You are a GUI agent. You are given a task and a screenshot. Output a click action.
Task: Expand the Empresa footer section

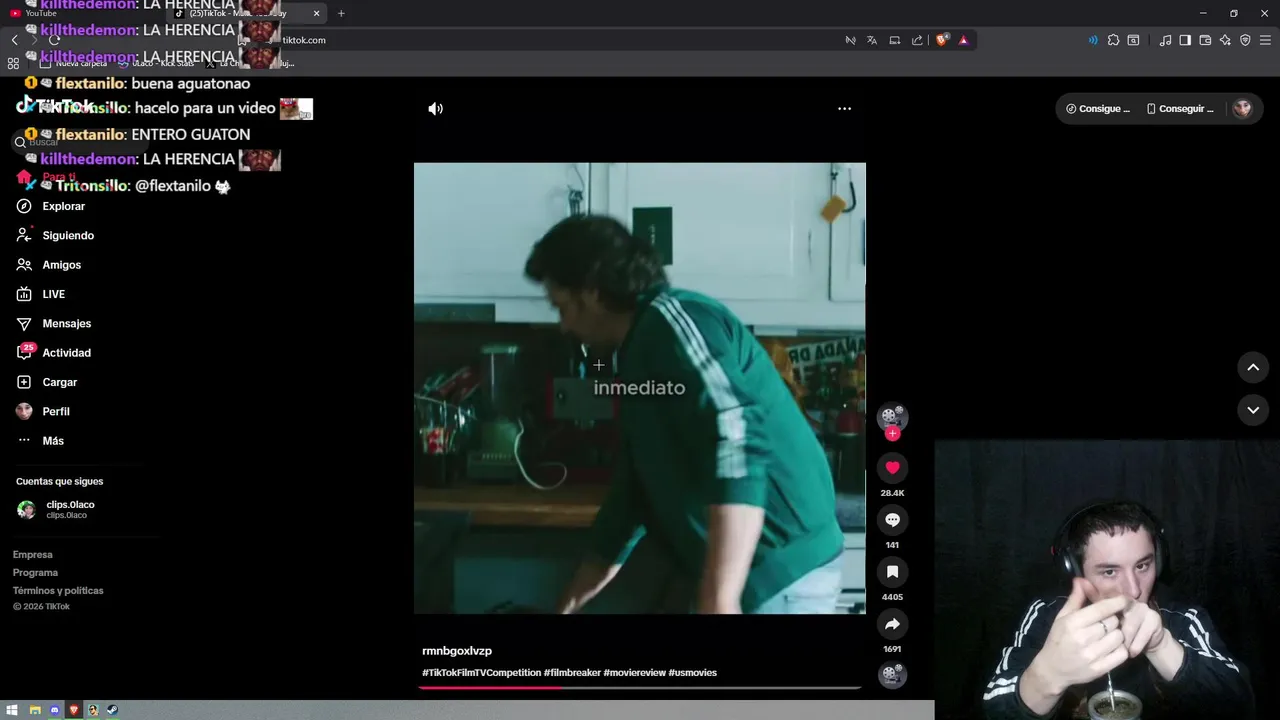pos(33,555)
